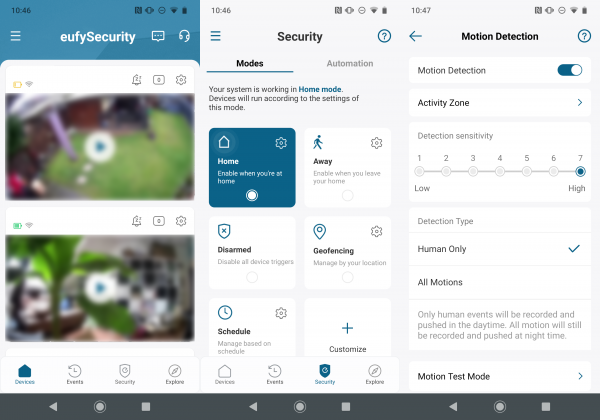Switch to Modes tab
Screen dimensions: 600x420
tap(250, 63)
